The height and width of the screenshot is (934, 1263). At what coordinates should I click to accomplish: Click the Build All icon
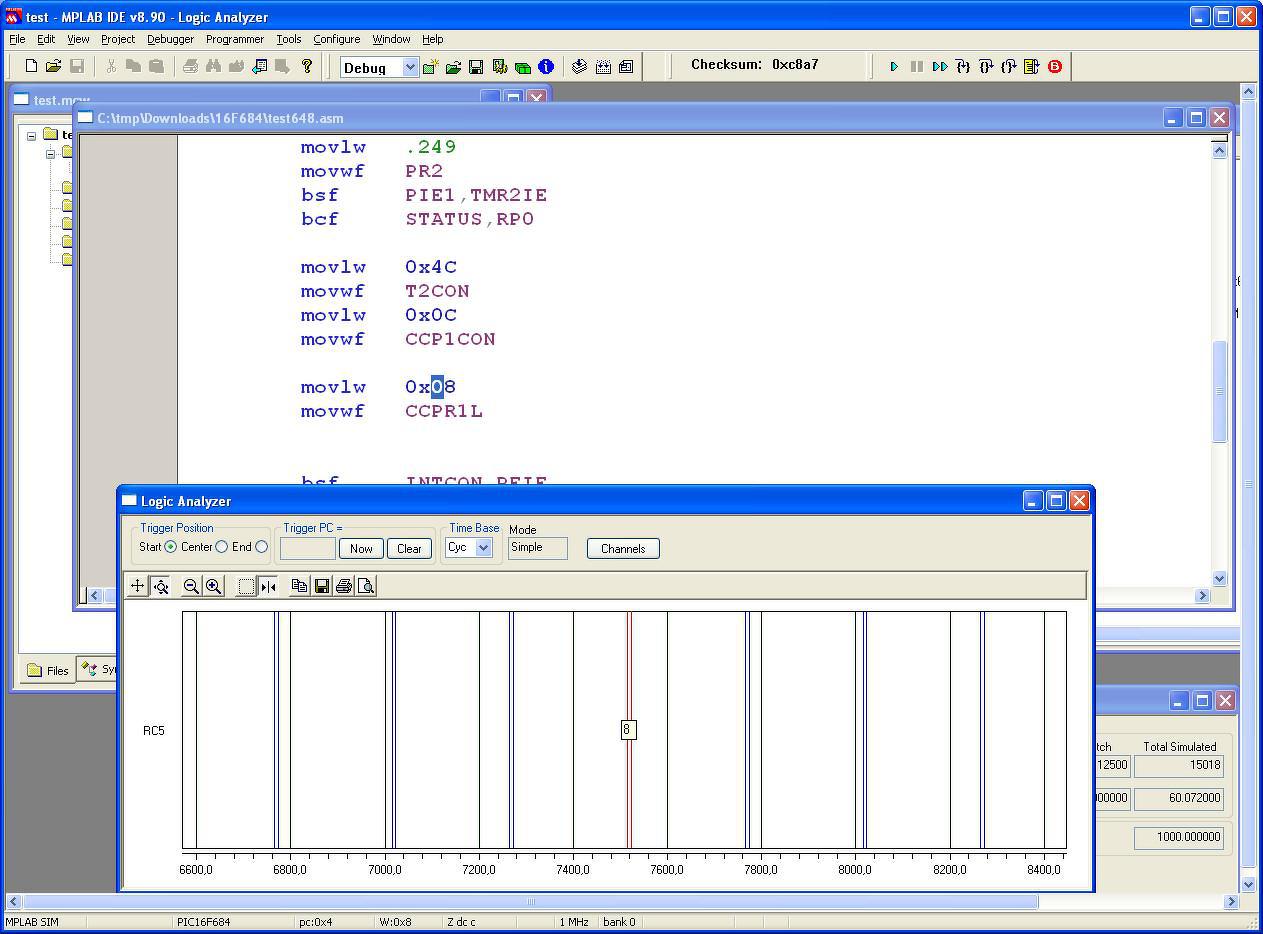(x=603, y=67)
